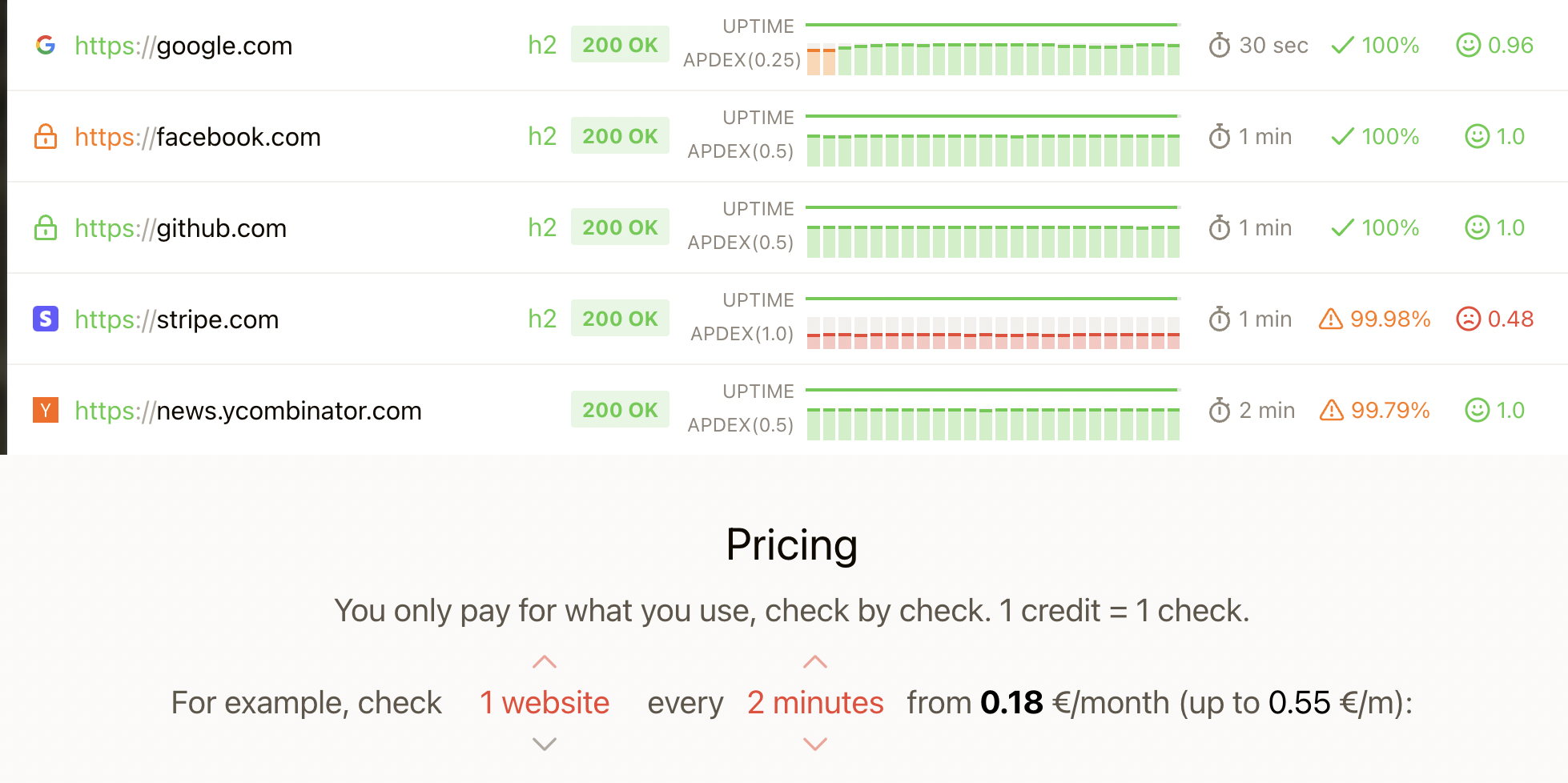Click the 200 OK badge for stripe.com

coord(620,319)
